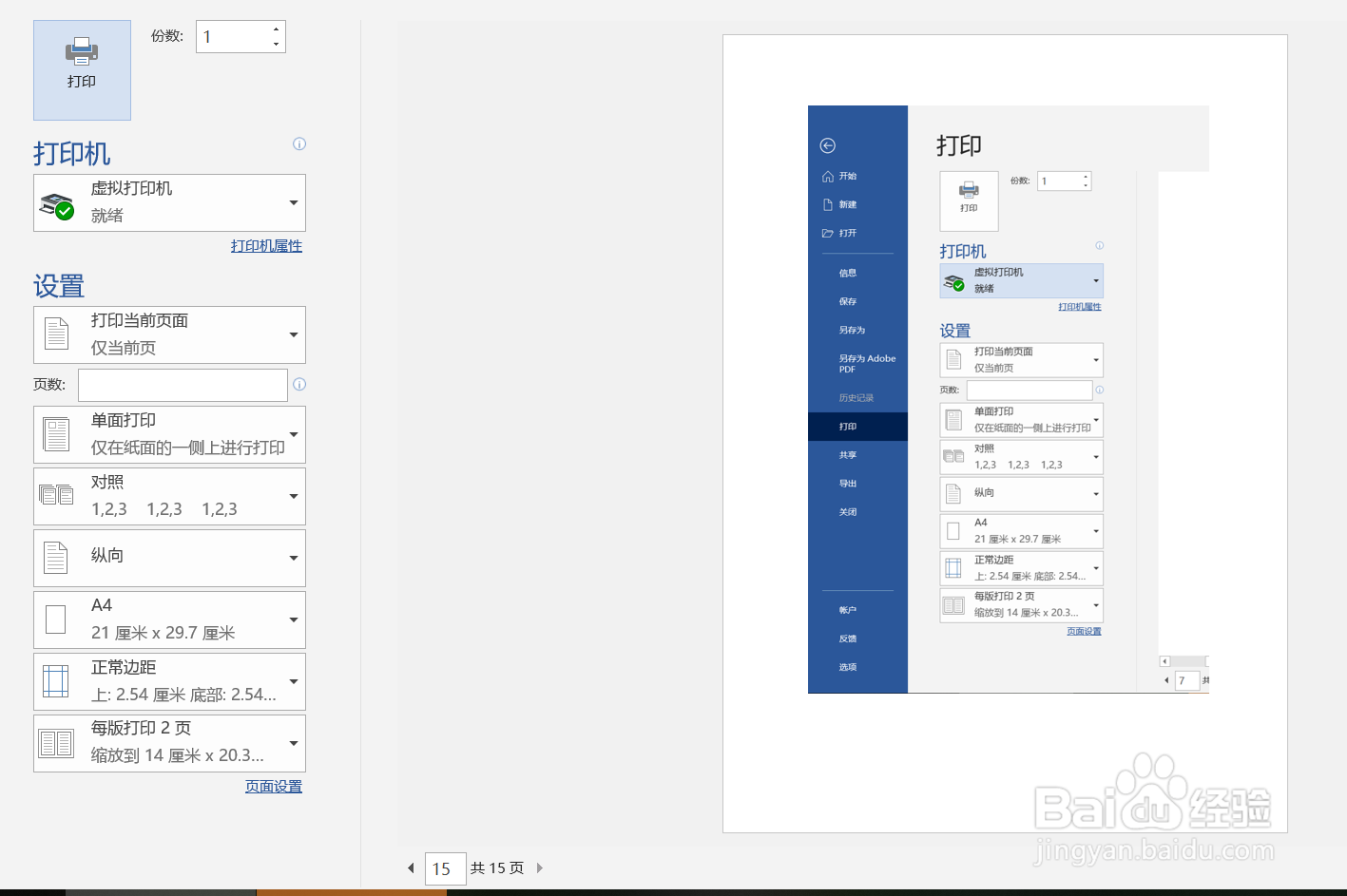
Task: Click the current page number box showing 15
Action: tap(445, 868)
